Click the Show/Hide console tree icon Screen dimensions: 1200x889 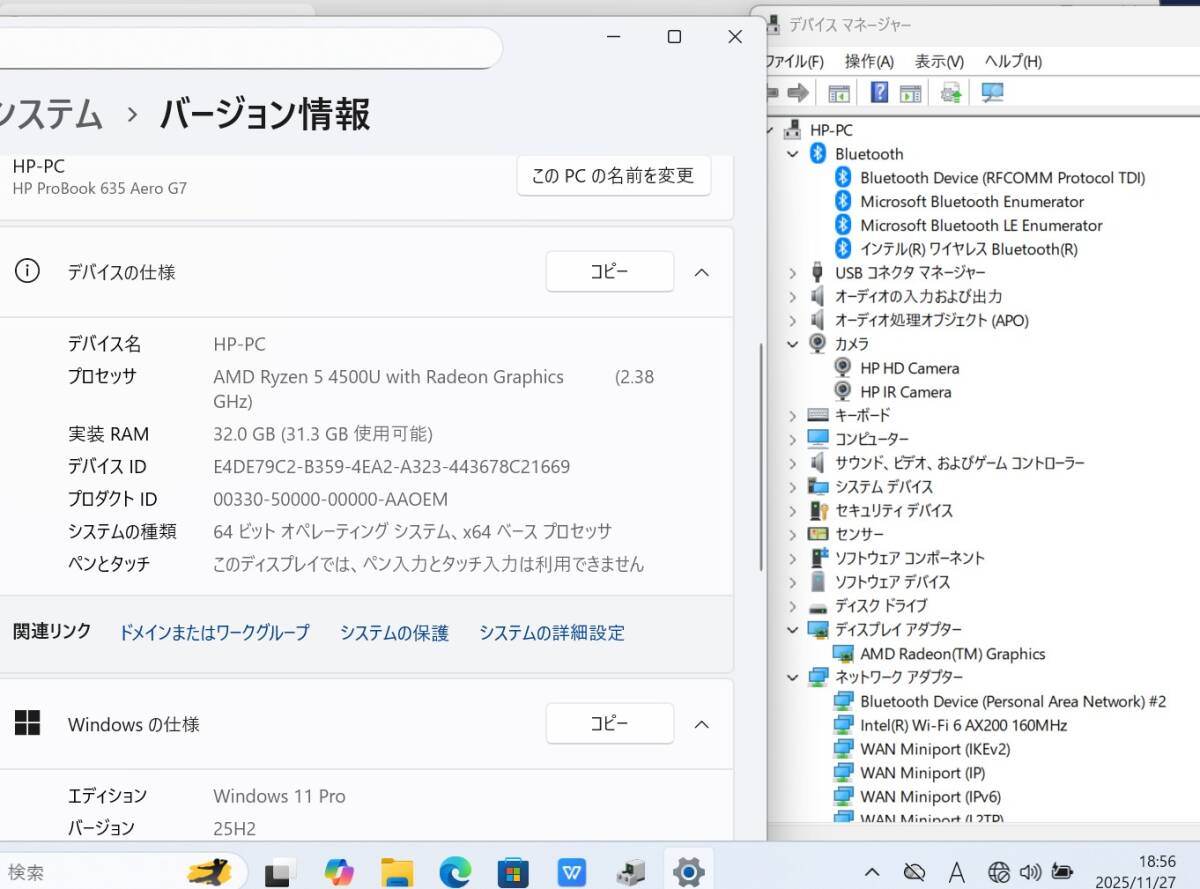point(838,92)
